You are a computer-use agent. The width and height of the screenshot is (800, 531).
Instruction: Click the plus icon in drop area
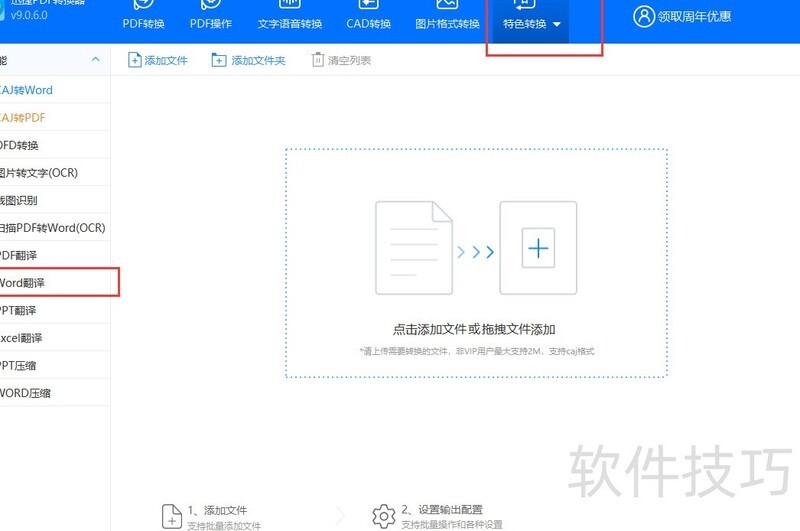point(538,248)
